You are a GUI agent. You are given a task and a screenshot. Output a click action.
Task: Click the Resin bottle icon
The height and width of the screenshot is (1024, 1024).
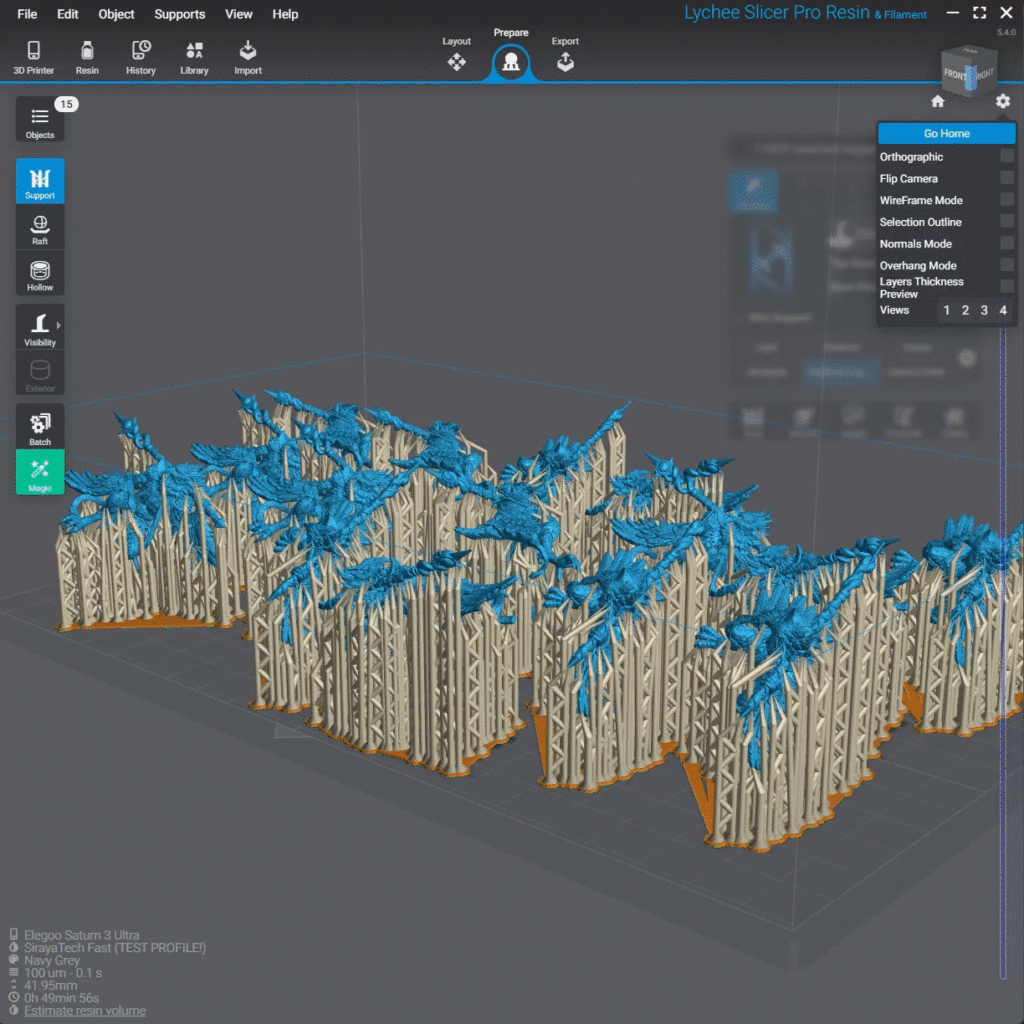coord(87,56)
